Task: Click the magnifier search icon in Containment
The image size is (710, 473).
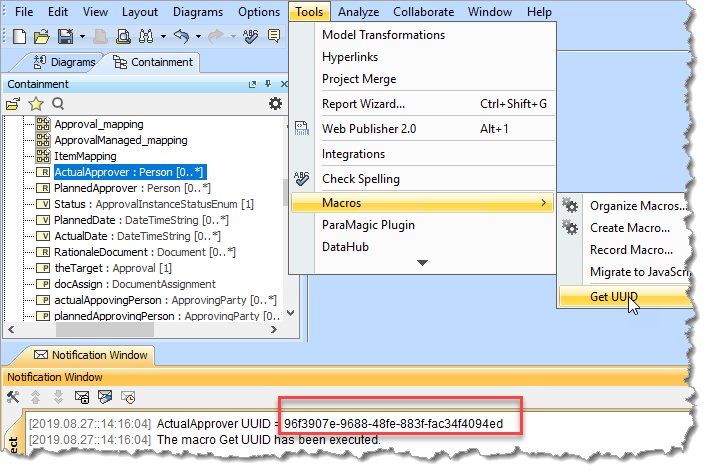Action: pos(58,103)
